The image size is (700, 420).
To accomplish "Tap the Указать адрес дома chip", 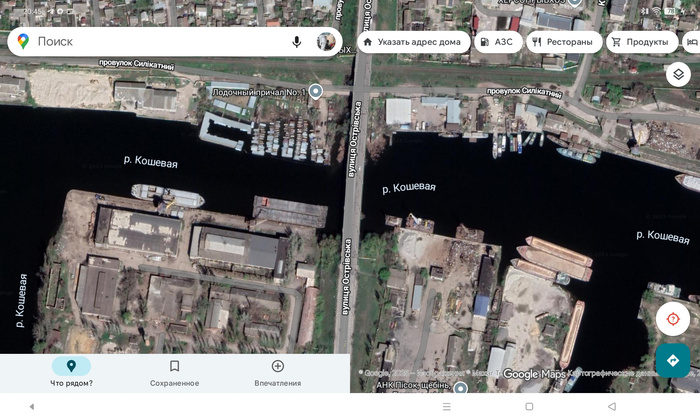I will tap(411, 42).
